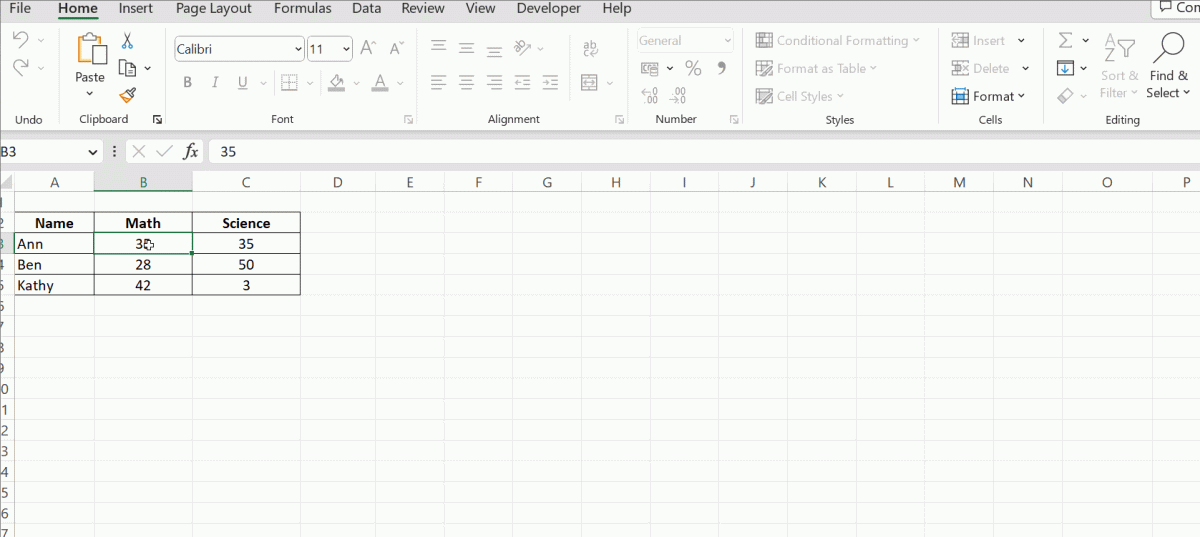Switch to the Developer tab
1200x537 pixels.
pos(548,9)
